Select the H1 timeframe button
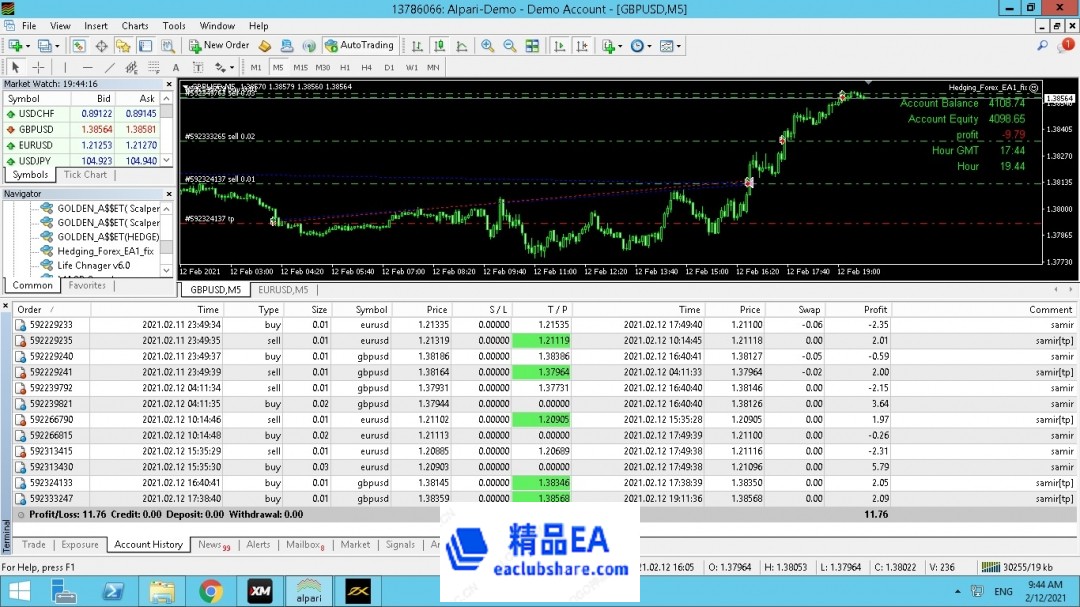Image resolution: width=1080 pixels, height=607 pixels. click(x=345, y=68)
